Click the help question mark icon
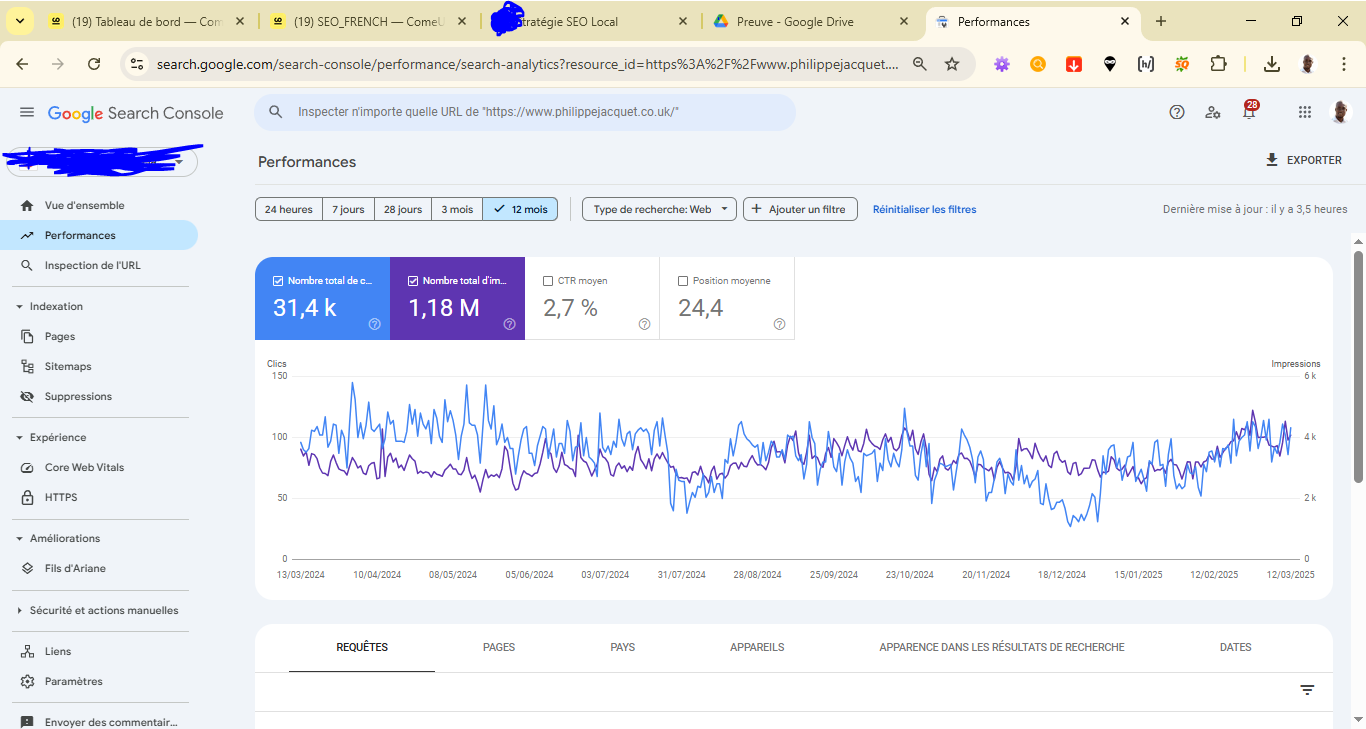This screenshot has width=1366, height=729. click(1177, 113)
